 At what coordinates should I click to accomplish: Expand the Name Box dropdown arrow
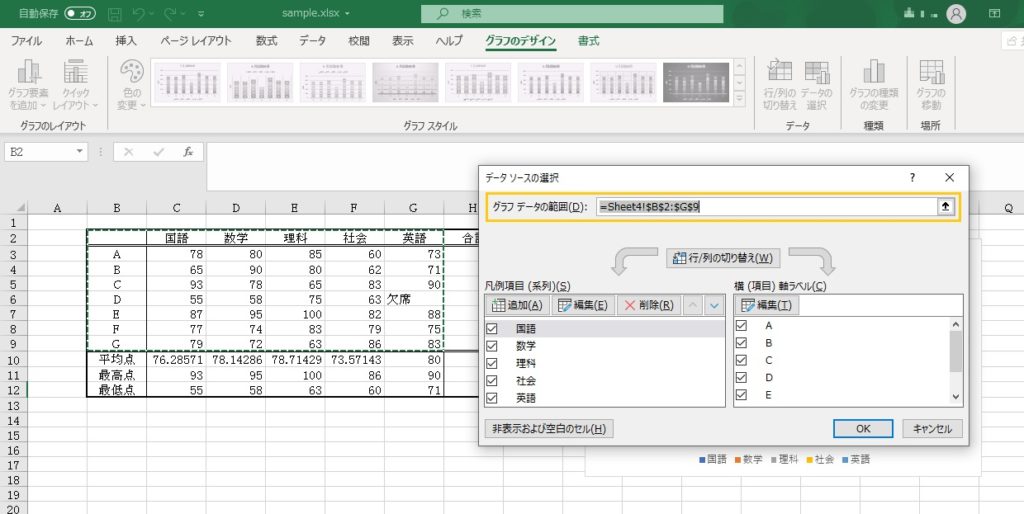[x=81, y=152]
